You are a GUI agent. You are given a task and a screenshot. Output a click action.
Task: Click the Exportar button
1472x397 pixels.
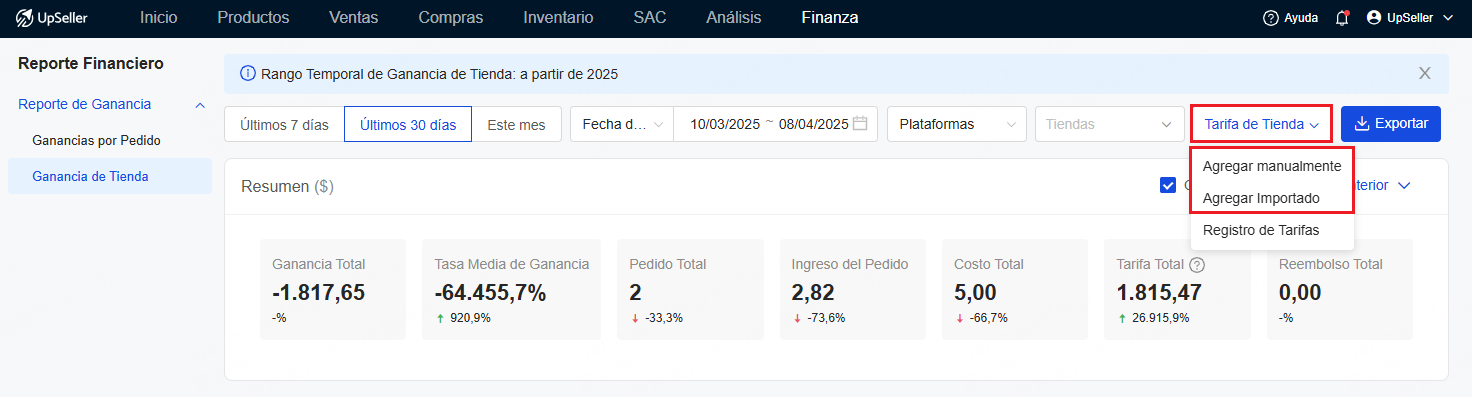1391,124
